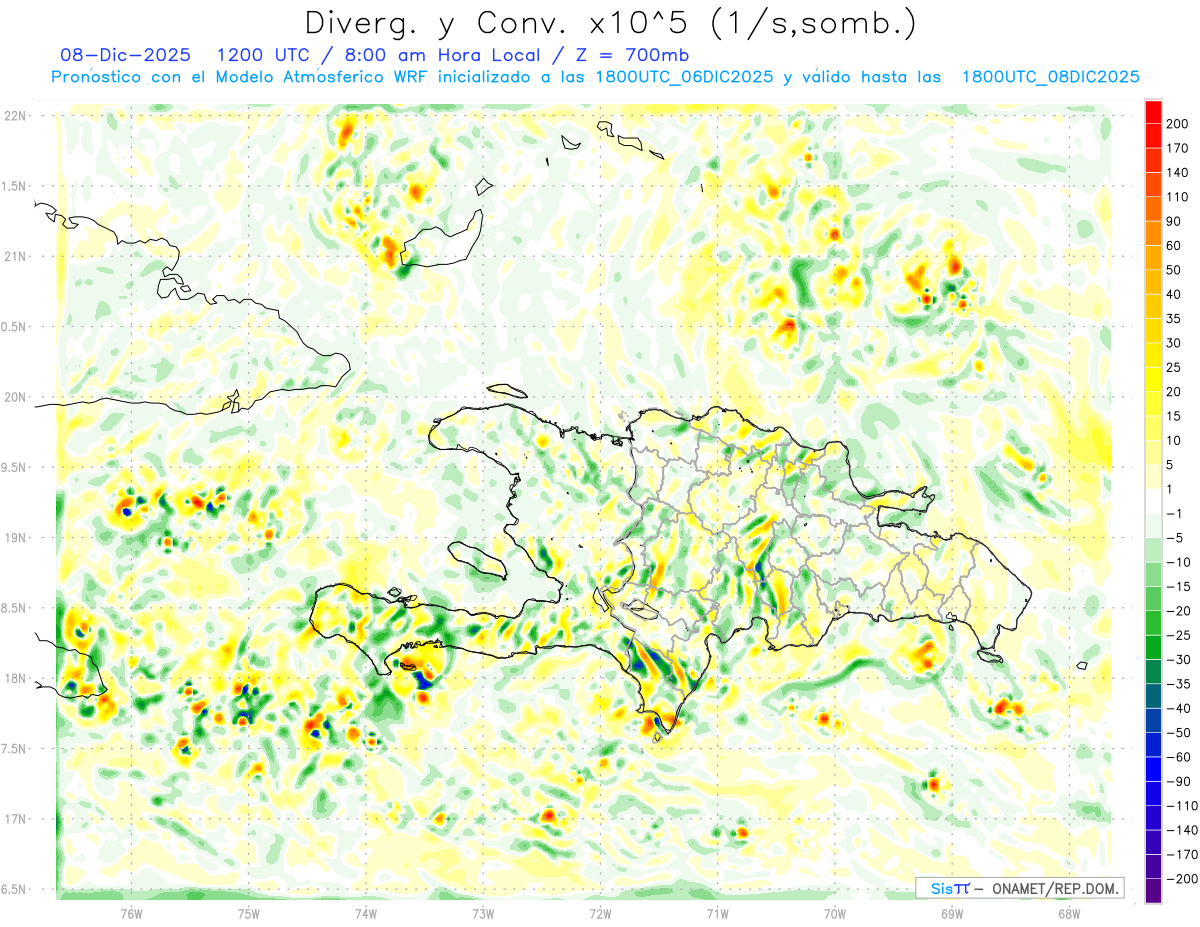This screenshot has height=927, width=1200.
Task: Click the '1800UTC_06DIC2025' initialization time
Action: [x=683, y=77]
